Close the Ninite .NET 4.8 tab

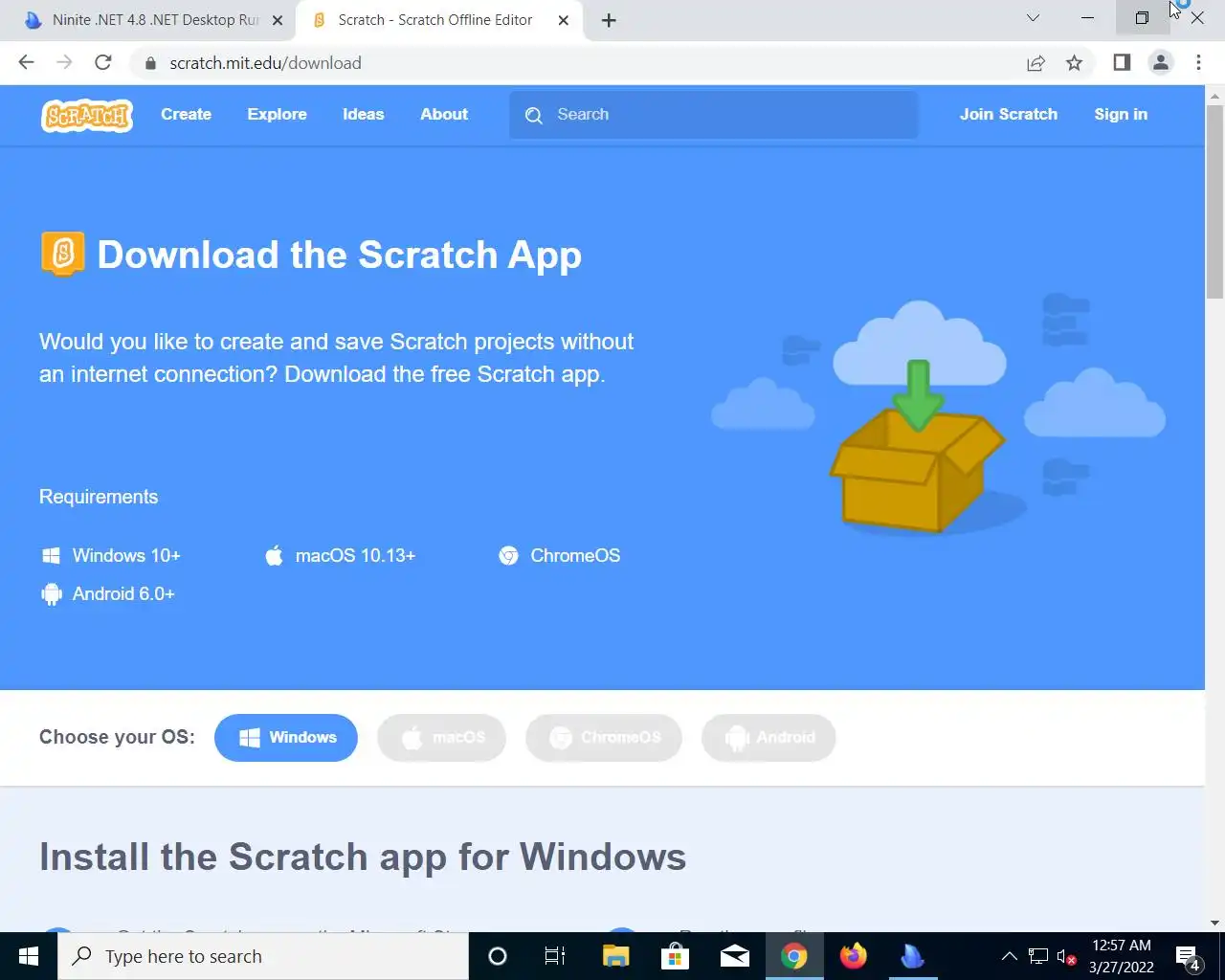tap(277, 20)
